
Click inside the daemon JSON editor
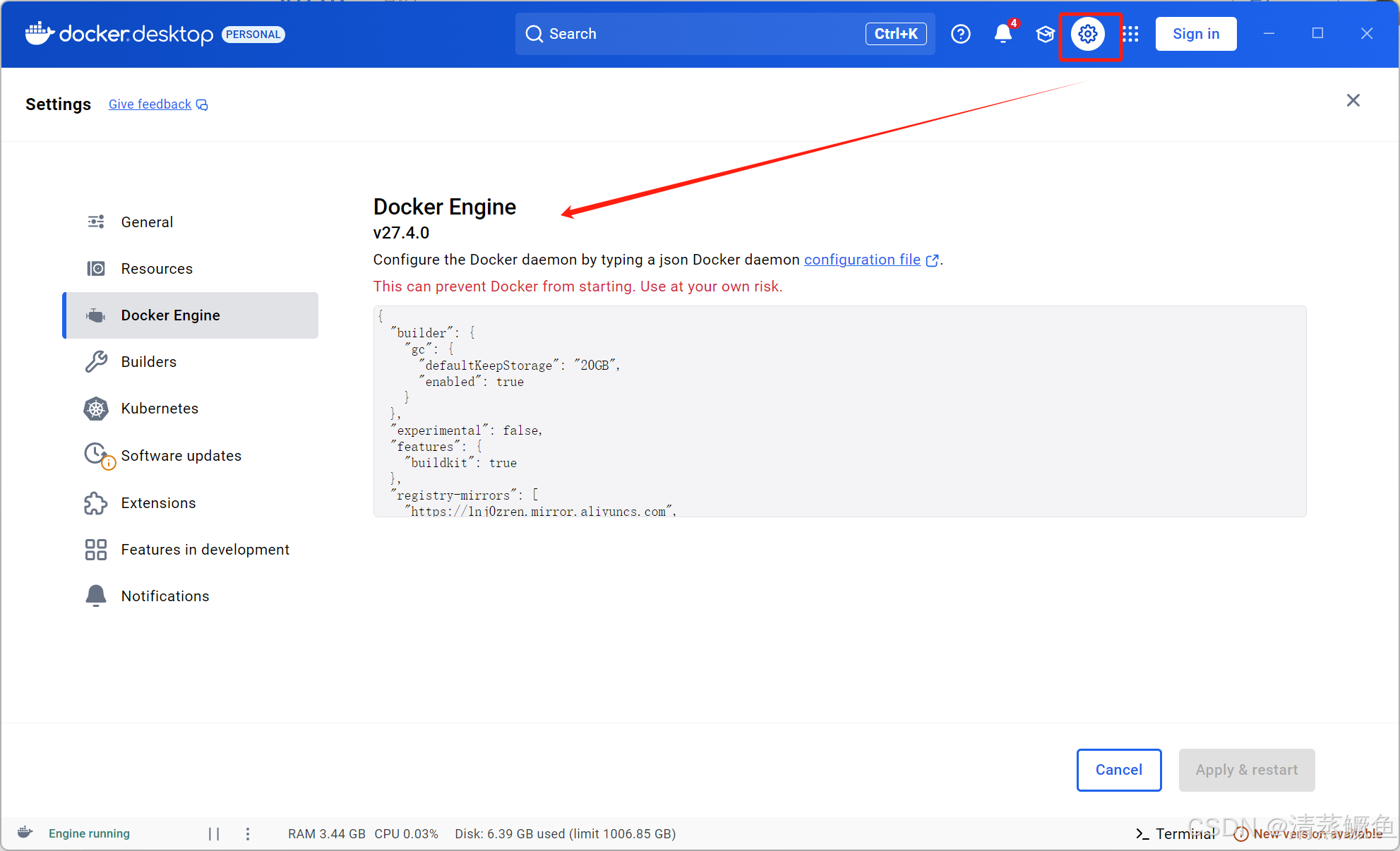pyautogui.click(x=839, y=411)
